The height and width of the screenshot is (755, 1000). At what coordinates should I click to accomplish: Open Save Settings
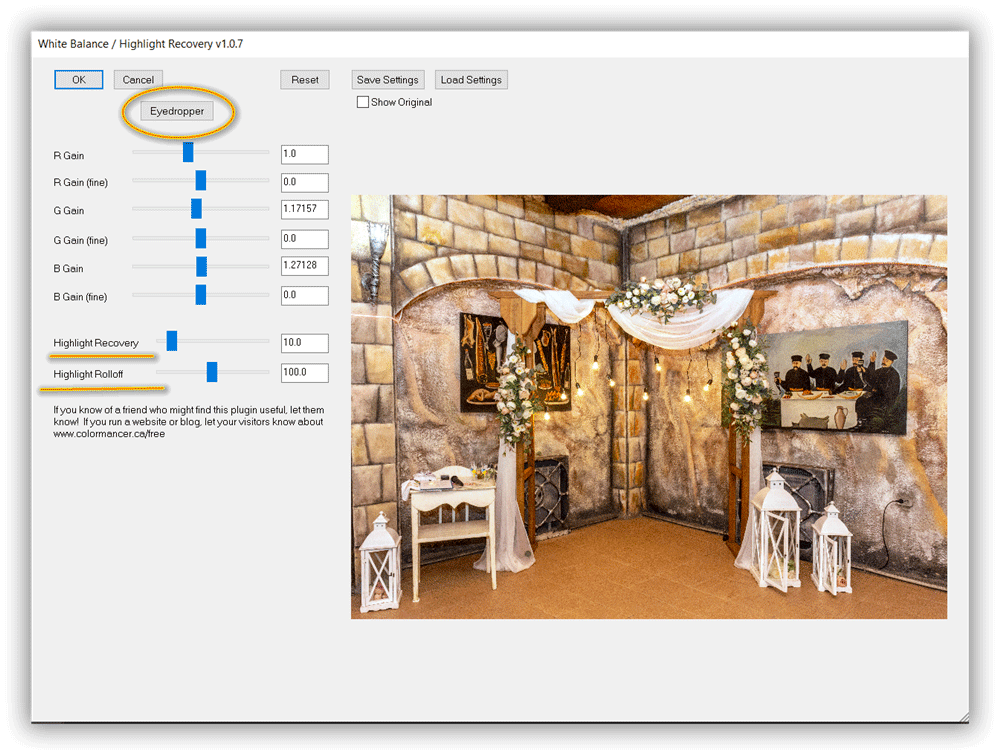(x=387, y=79)
